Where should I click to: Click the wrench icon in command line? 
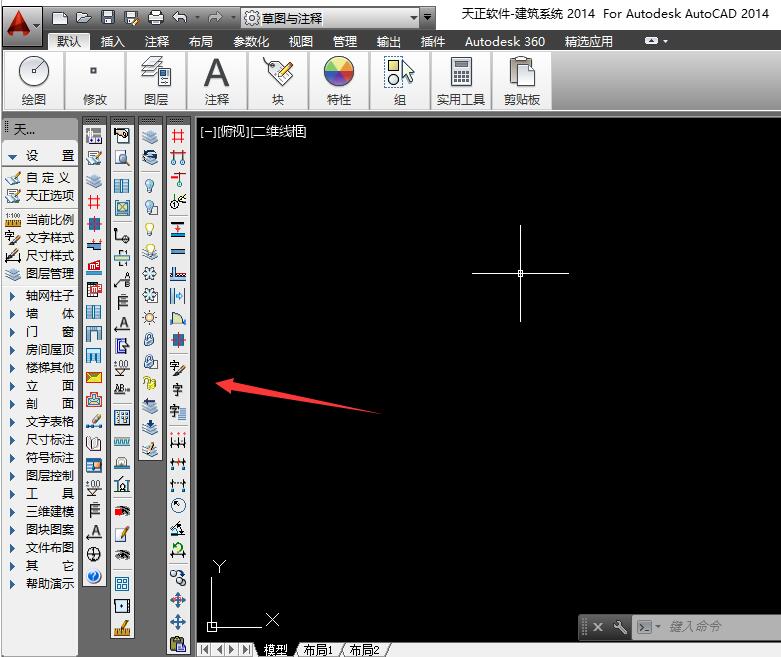click(619, 627)
